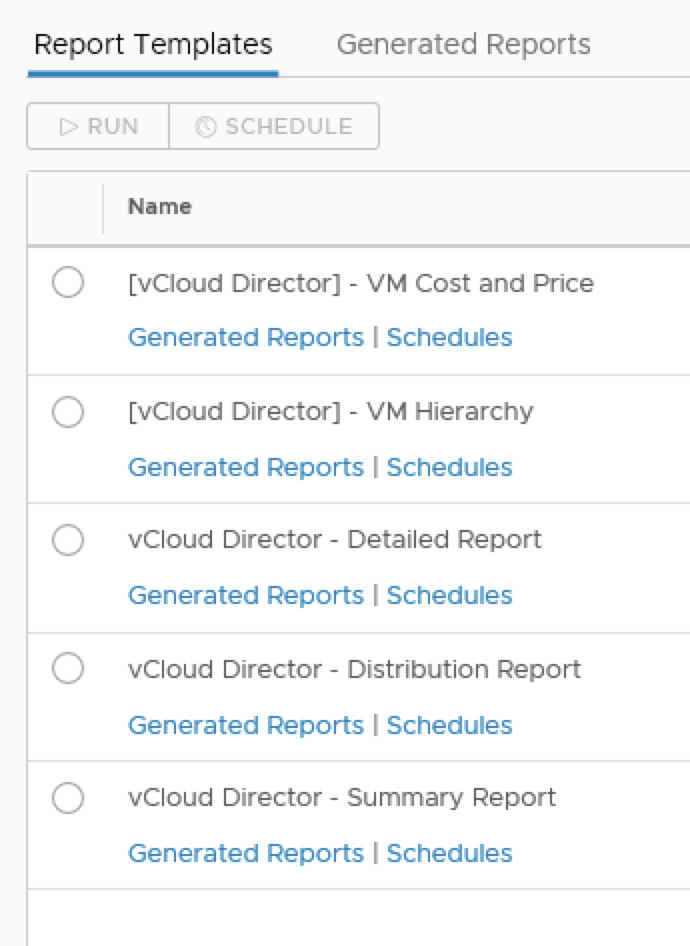The image size is (690, 946).
Task: Click the Run play icon
Action: pyautogui.click(x=69, y=127)
